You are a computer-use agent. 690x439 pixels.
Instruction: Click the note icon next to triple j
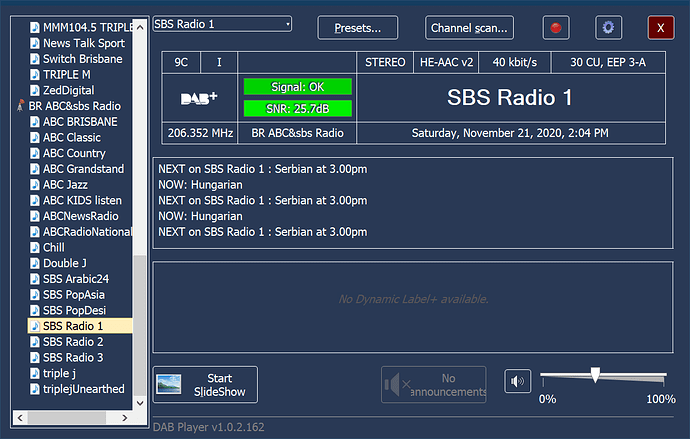pos(35,373)
